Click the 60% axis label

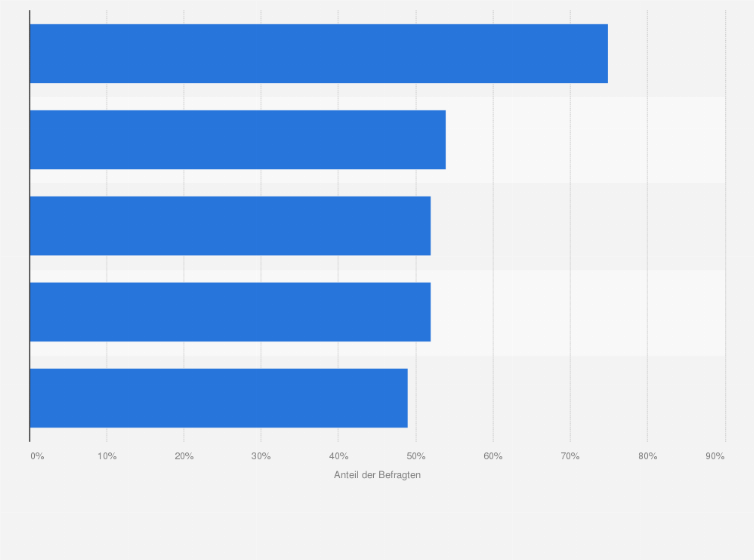(493, 456)
